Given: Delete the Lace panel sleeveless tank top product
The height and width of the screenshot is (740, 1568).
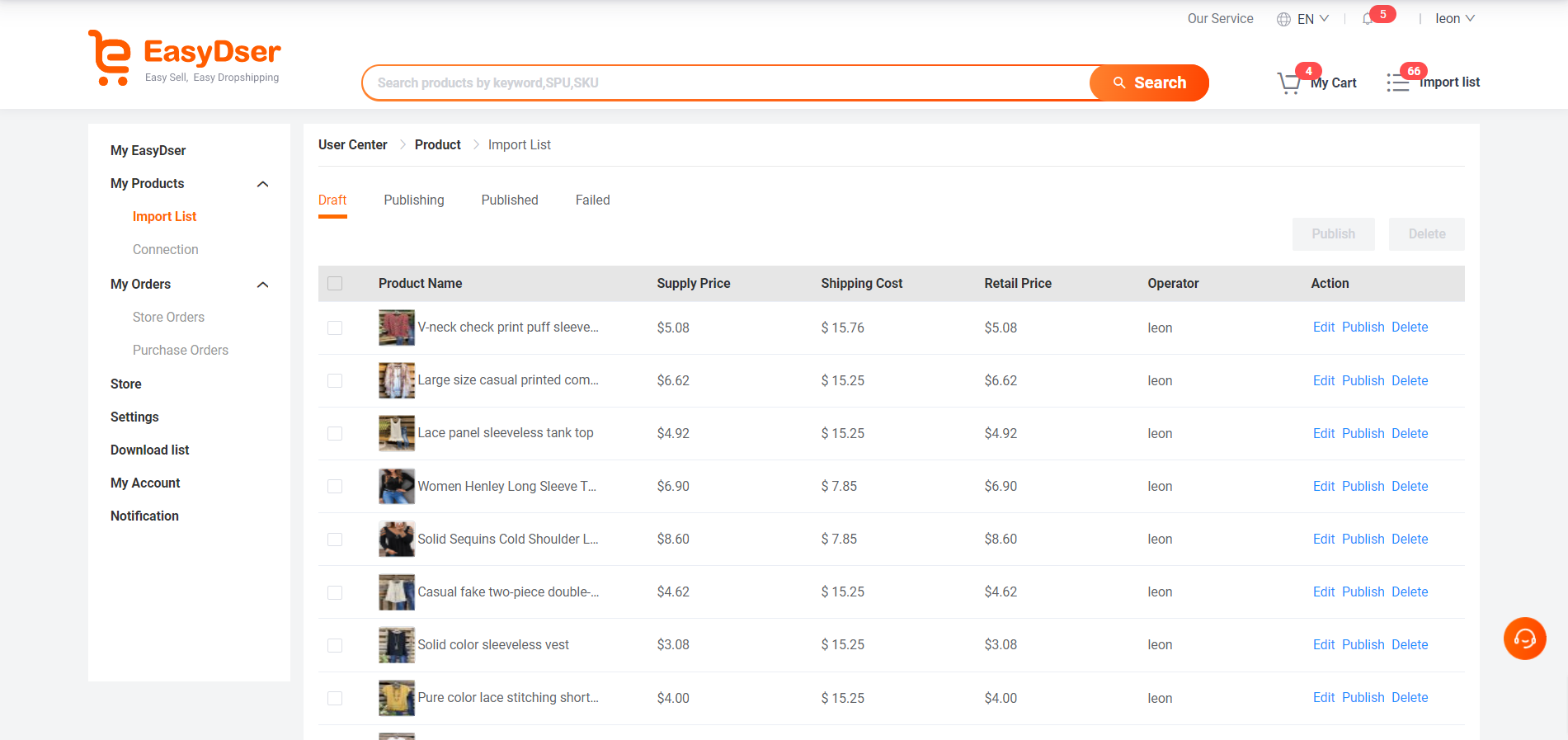Looking at the screenshot, I should (1410, 433).
